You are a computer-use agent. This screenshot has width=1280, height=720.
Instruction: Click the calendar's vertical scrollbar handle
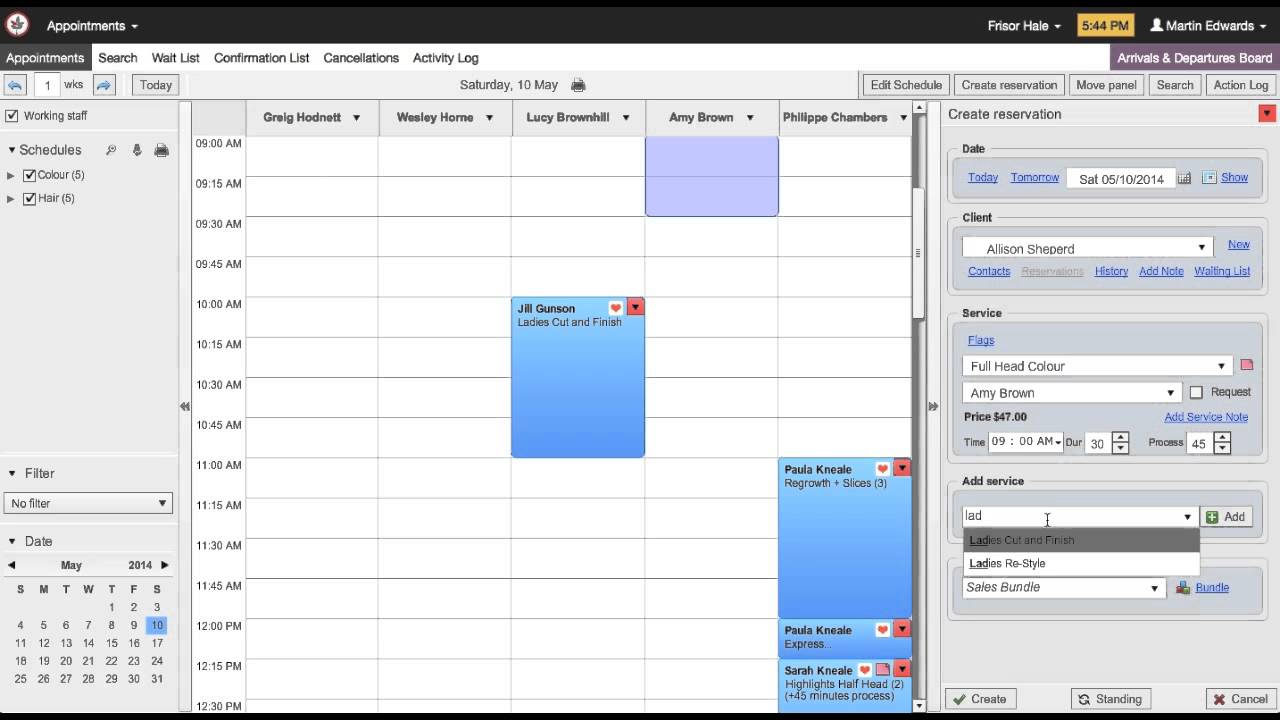click(x=918, y=252)
